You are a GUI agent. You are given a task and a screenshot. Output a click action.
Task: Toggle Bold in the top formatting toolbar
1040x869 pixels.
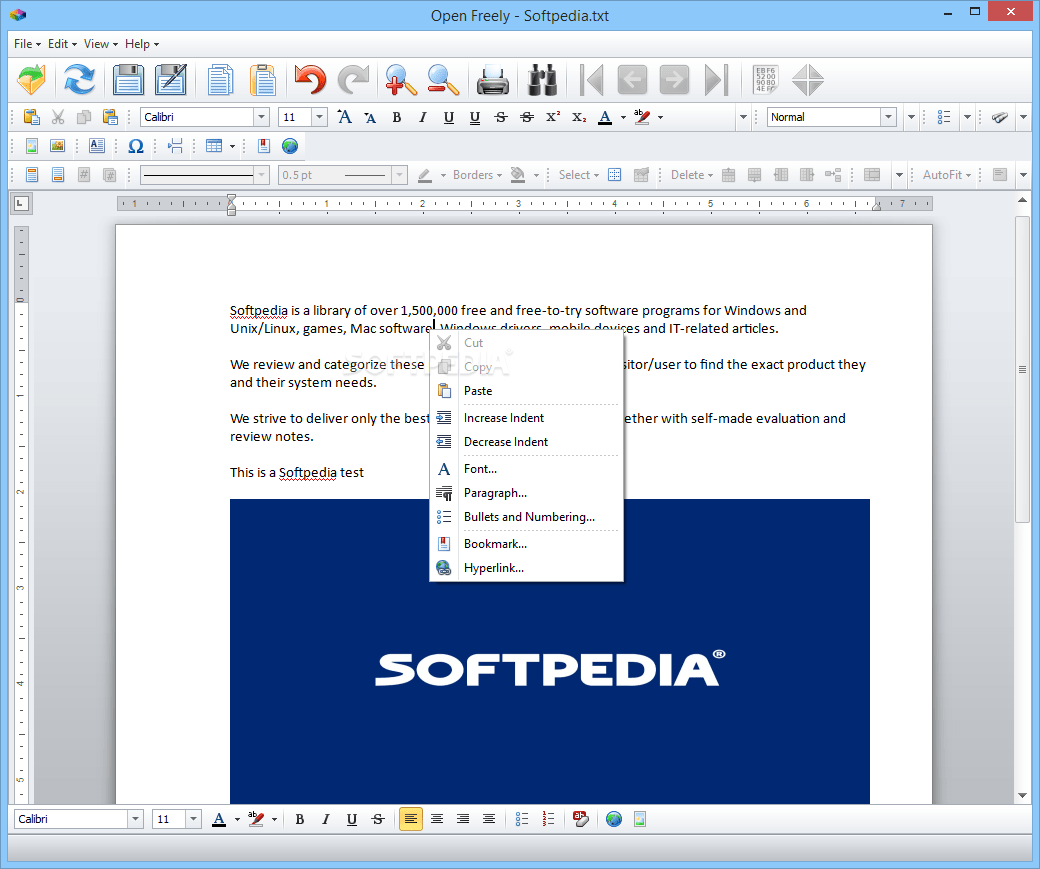(x=397, y=117)
